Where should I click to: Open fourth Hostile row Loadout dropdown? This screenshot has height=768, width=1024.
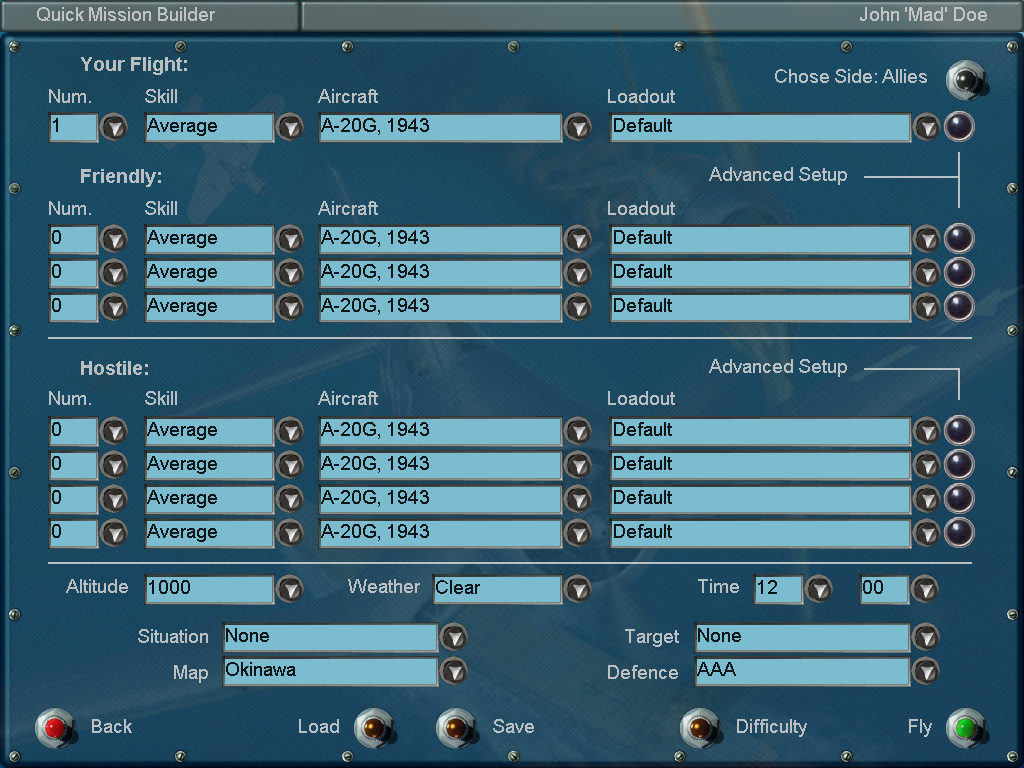[926, 534]
